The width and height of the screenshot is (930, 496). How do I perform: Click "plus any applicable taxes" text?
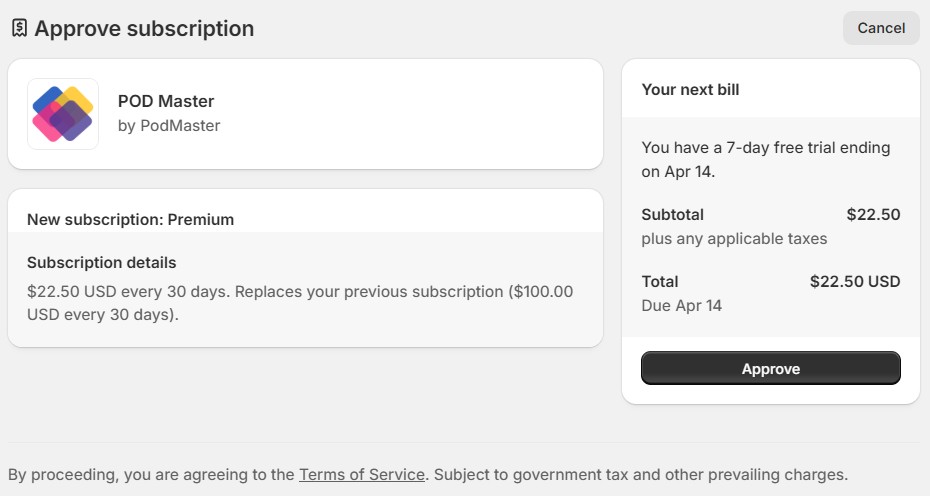(x=734, y=239)
